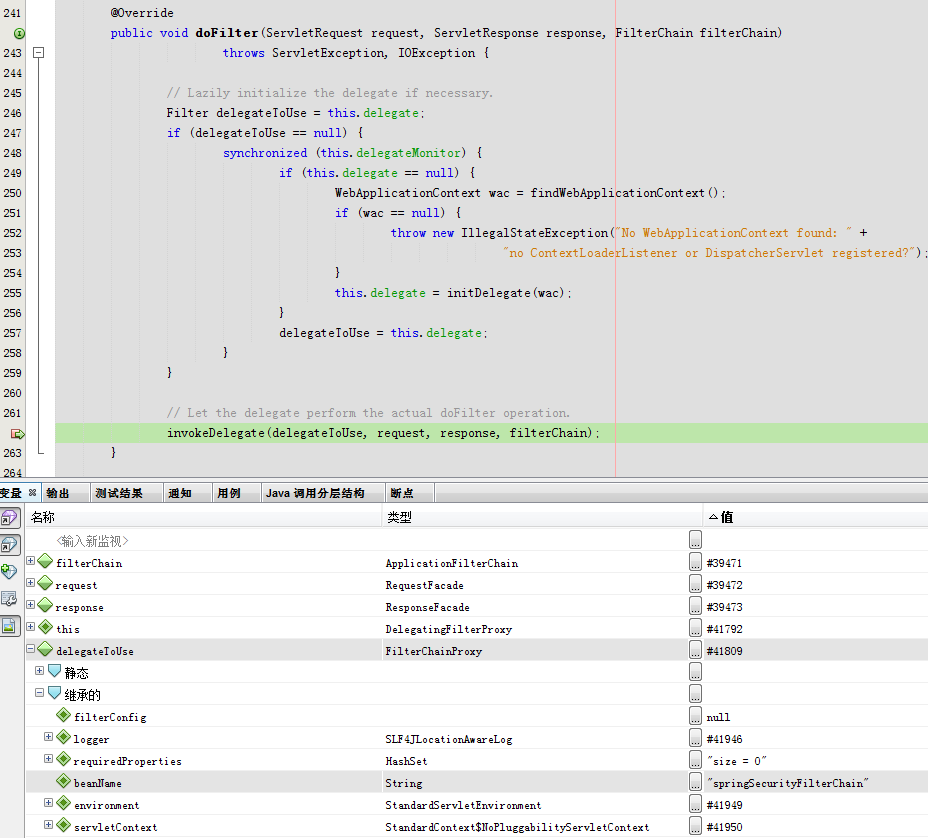Viewport: 928px width, 838px height.
Task: Collapse the delegateToUse variable node
Action: tap(31, 649)
